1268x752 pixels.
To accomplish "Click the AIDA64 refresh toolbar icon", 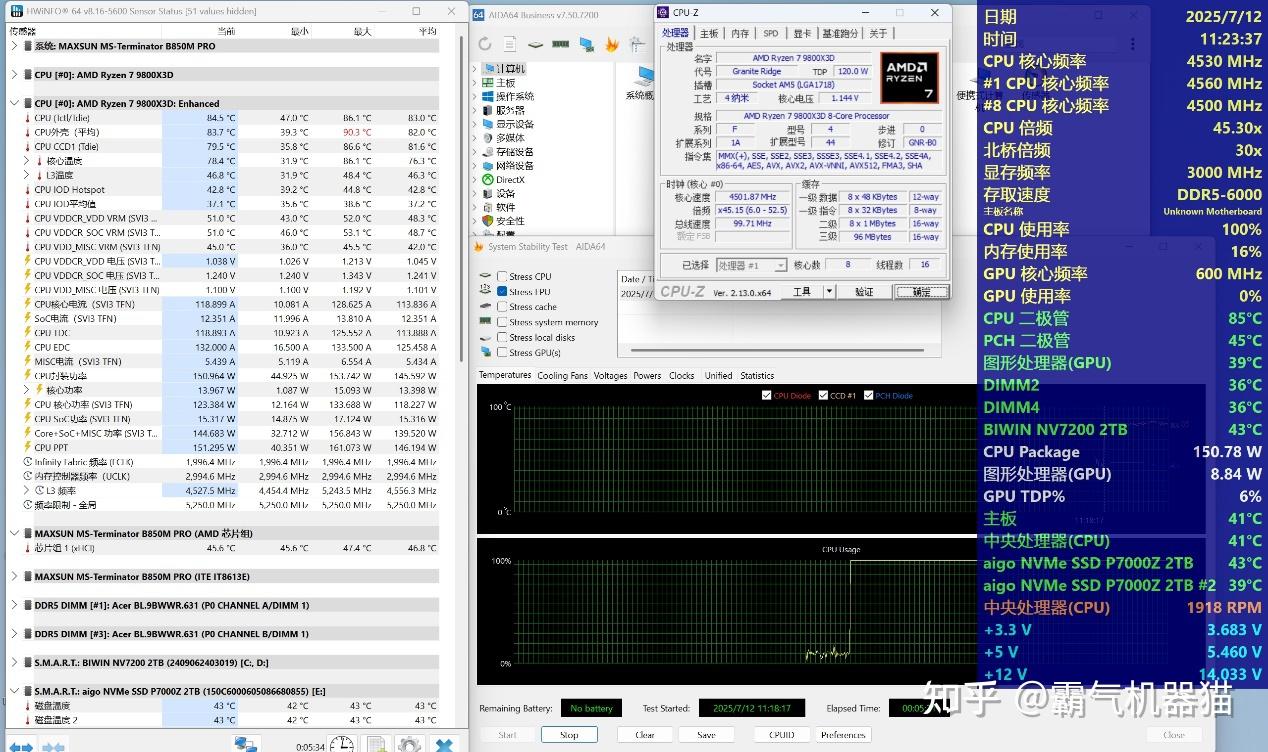I will 485,44.
